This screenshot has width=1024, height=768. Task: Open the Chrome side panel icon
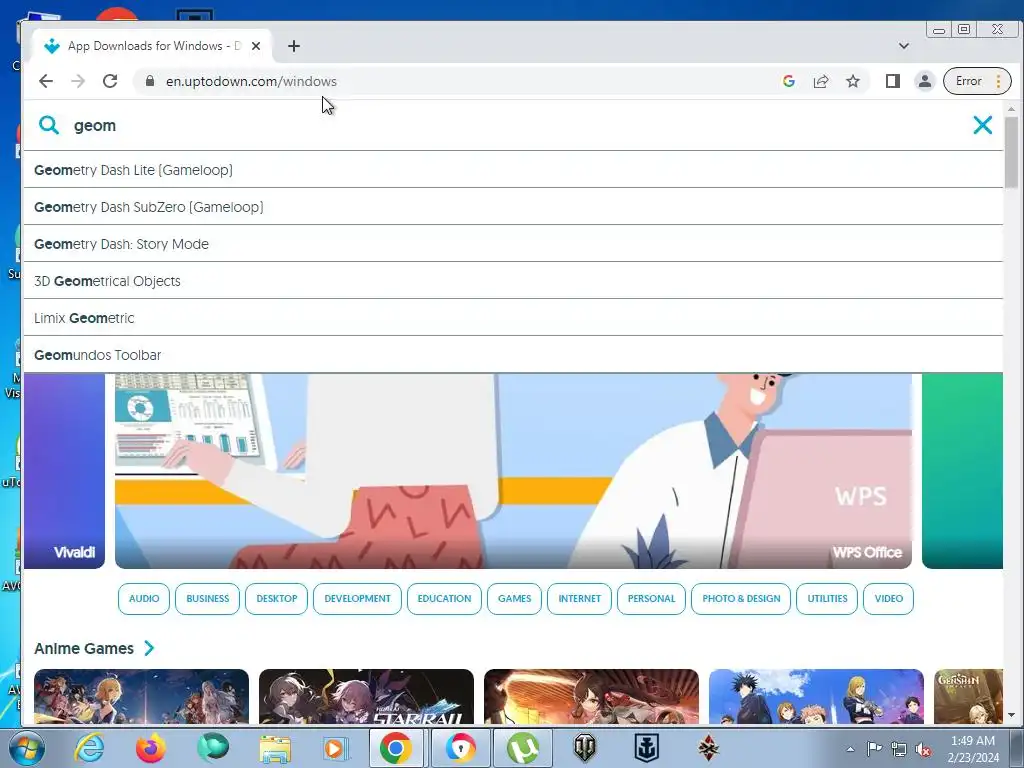893,81
